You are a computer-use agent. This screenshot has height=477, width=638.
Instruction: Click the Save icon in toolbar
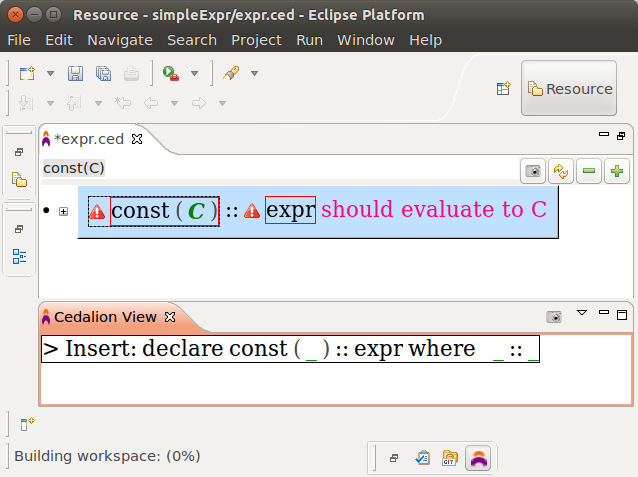(75, 73)
